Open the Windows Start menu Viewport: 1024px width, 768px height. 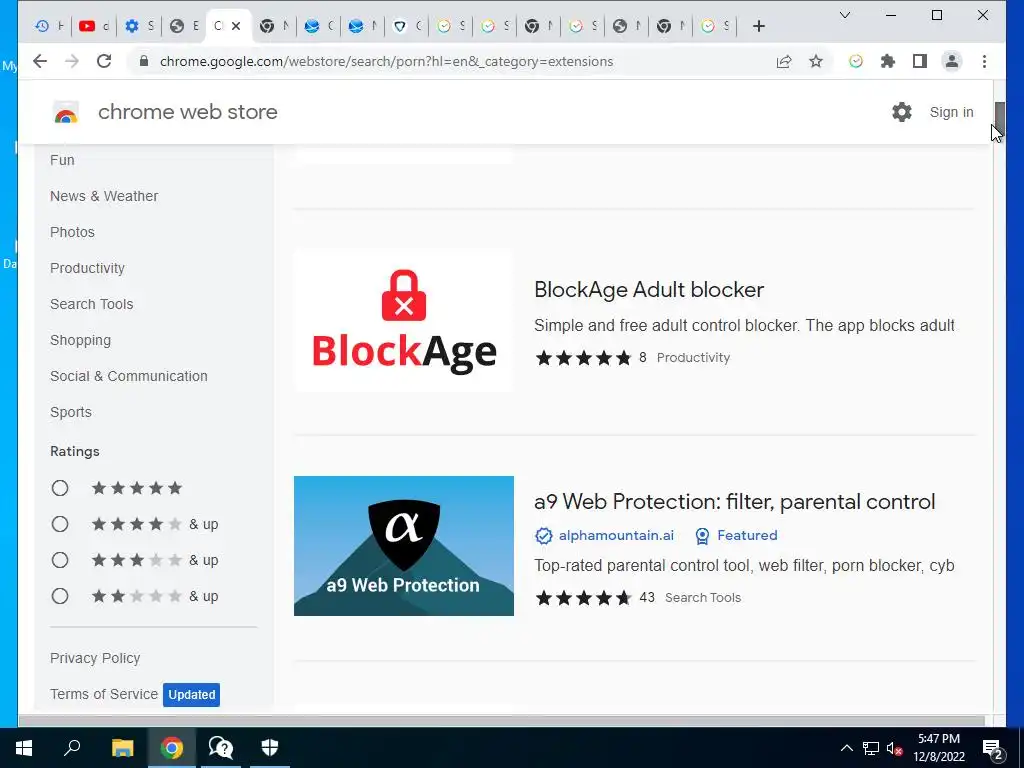(24, 748)
